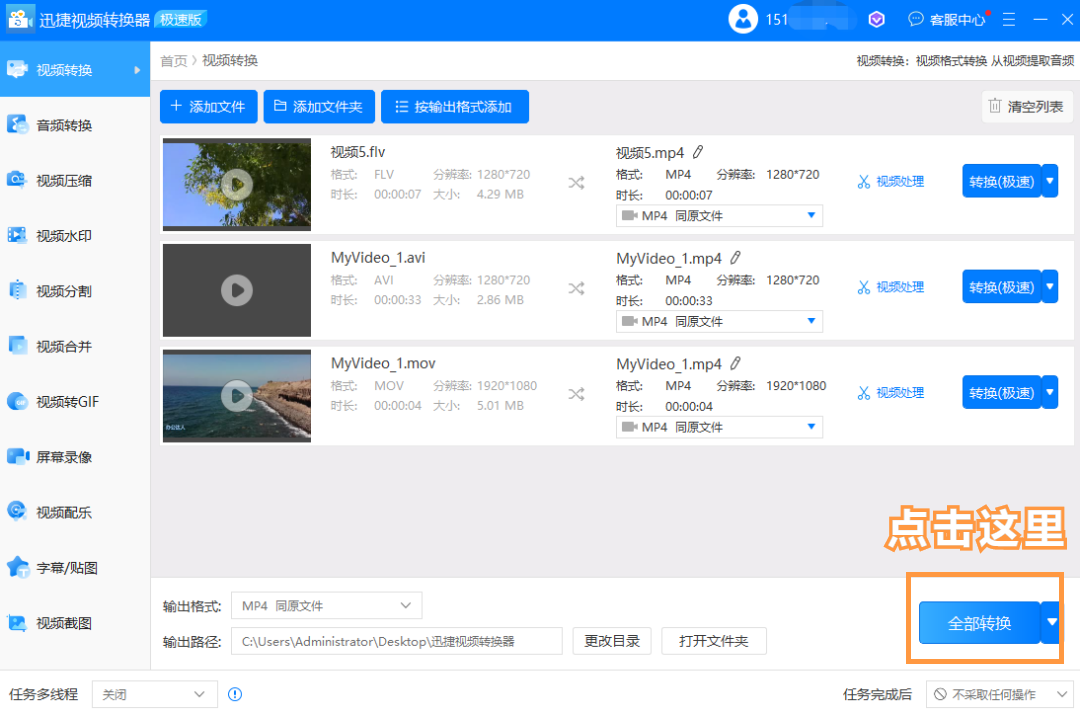Click the purple VIP shield icon
Screen dimensions: 1080x715
tap(876, 19)
